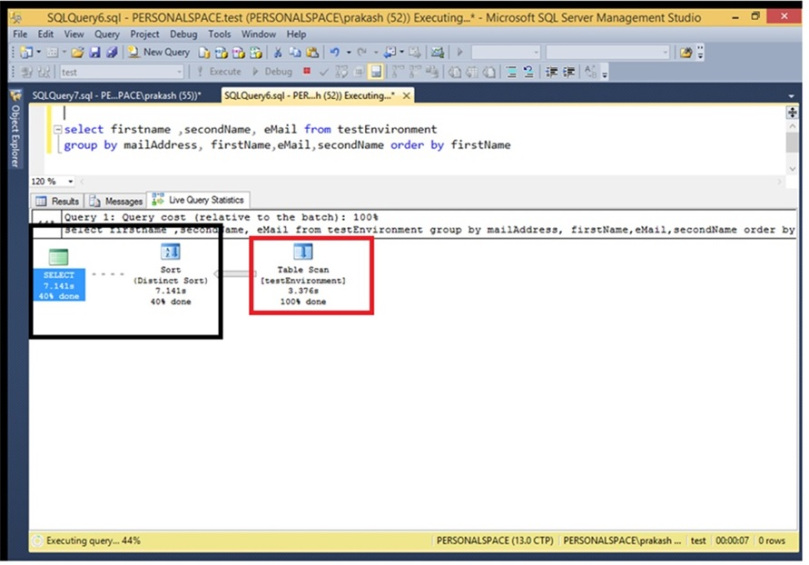Click the Undo arrow icon
Screen dimensions: 809x565
(335, 52)
